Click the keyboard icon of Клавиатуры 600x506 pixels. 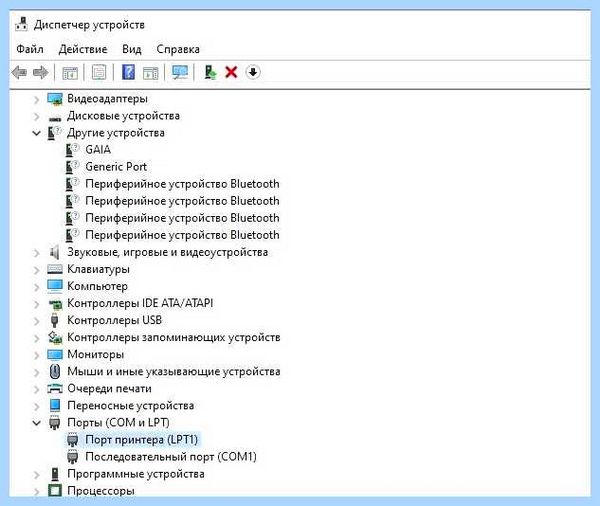(55, 269)
